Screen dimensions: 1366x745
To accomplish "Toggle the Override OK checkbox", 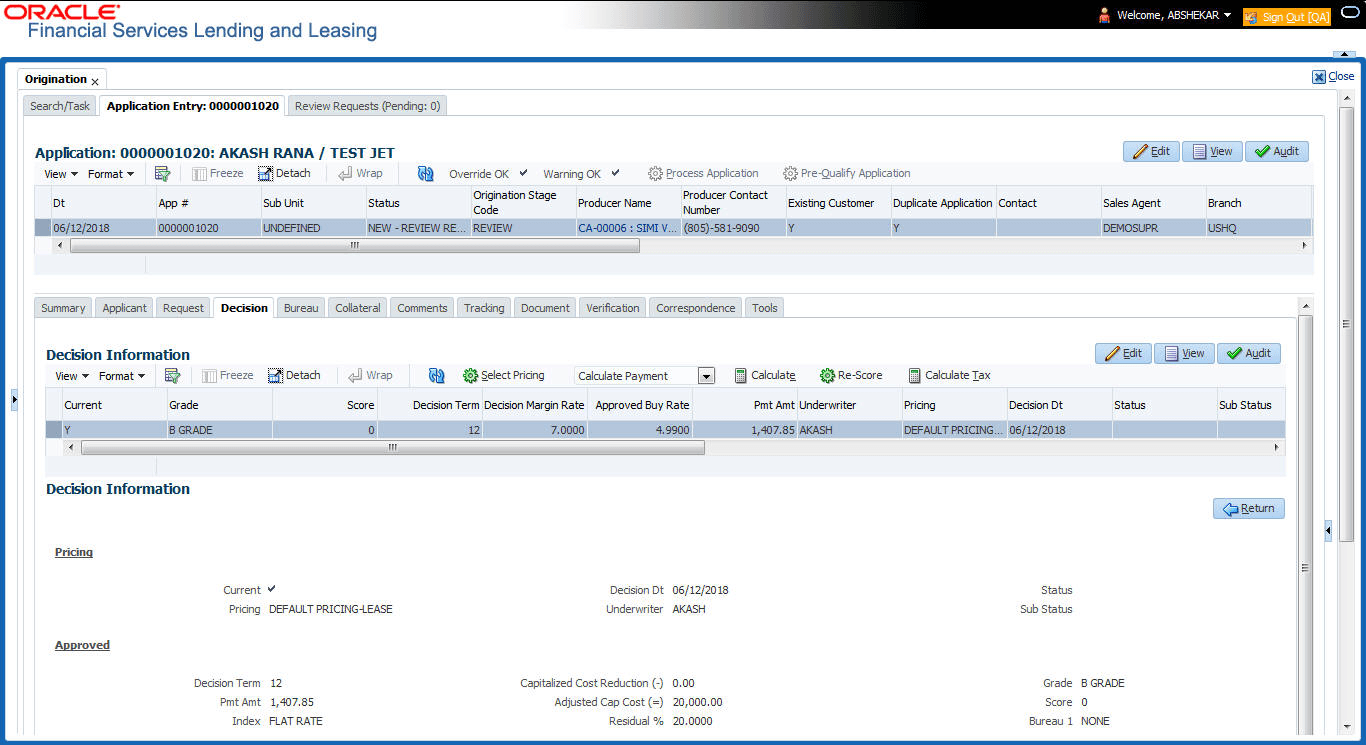I will [524, 173].
